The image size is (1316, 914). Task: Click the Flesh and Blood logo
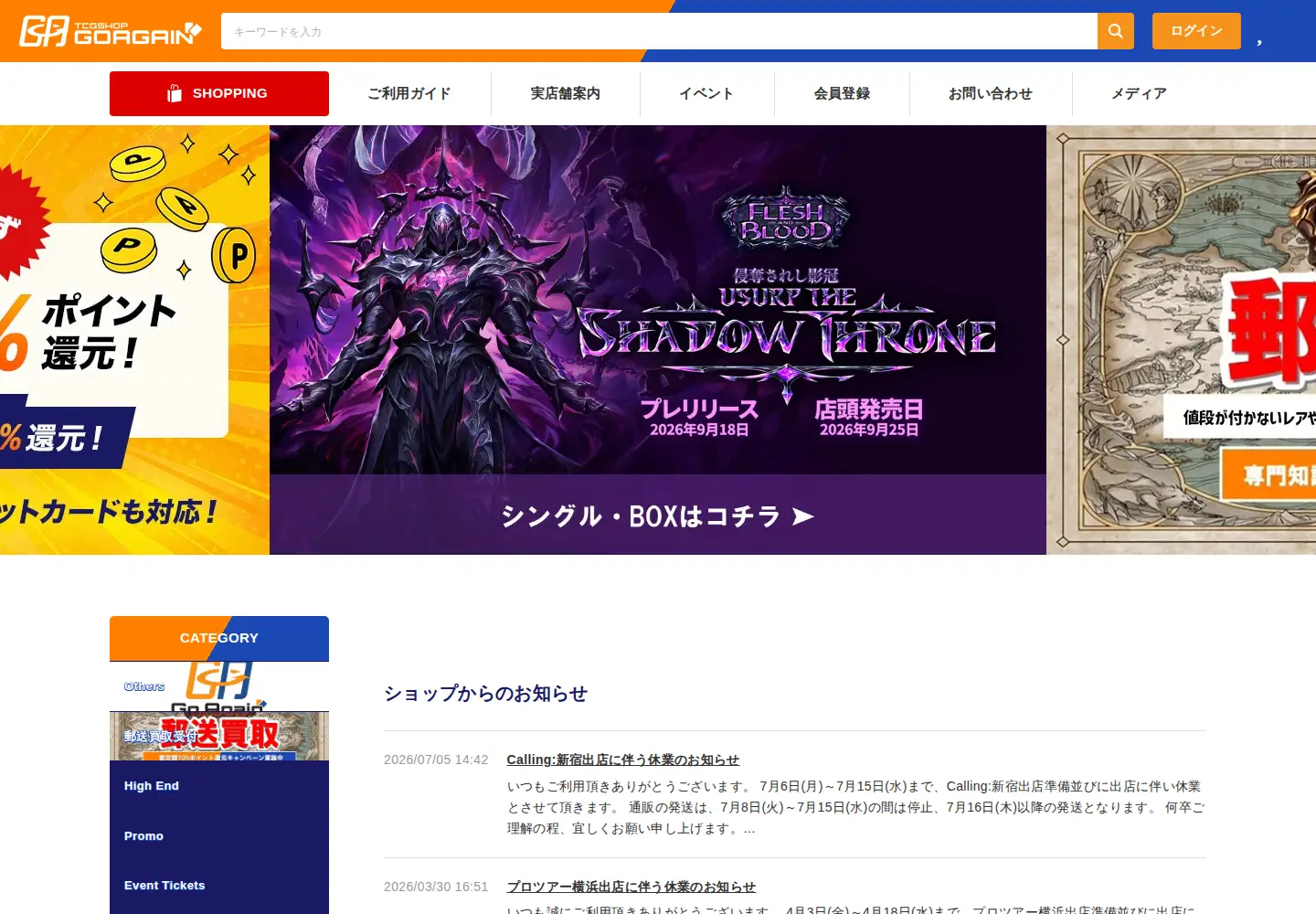786,219
